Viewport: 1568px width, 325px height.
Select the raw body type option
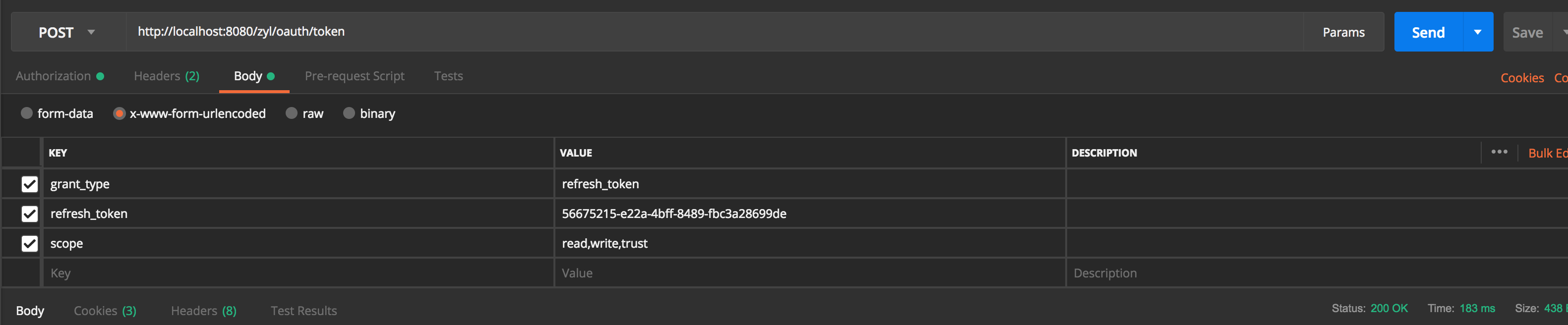pyautogui.click(x=292, y=113)
